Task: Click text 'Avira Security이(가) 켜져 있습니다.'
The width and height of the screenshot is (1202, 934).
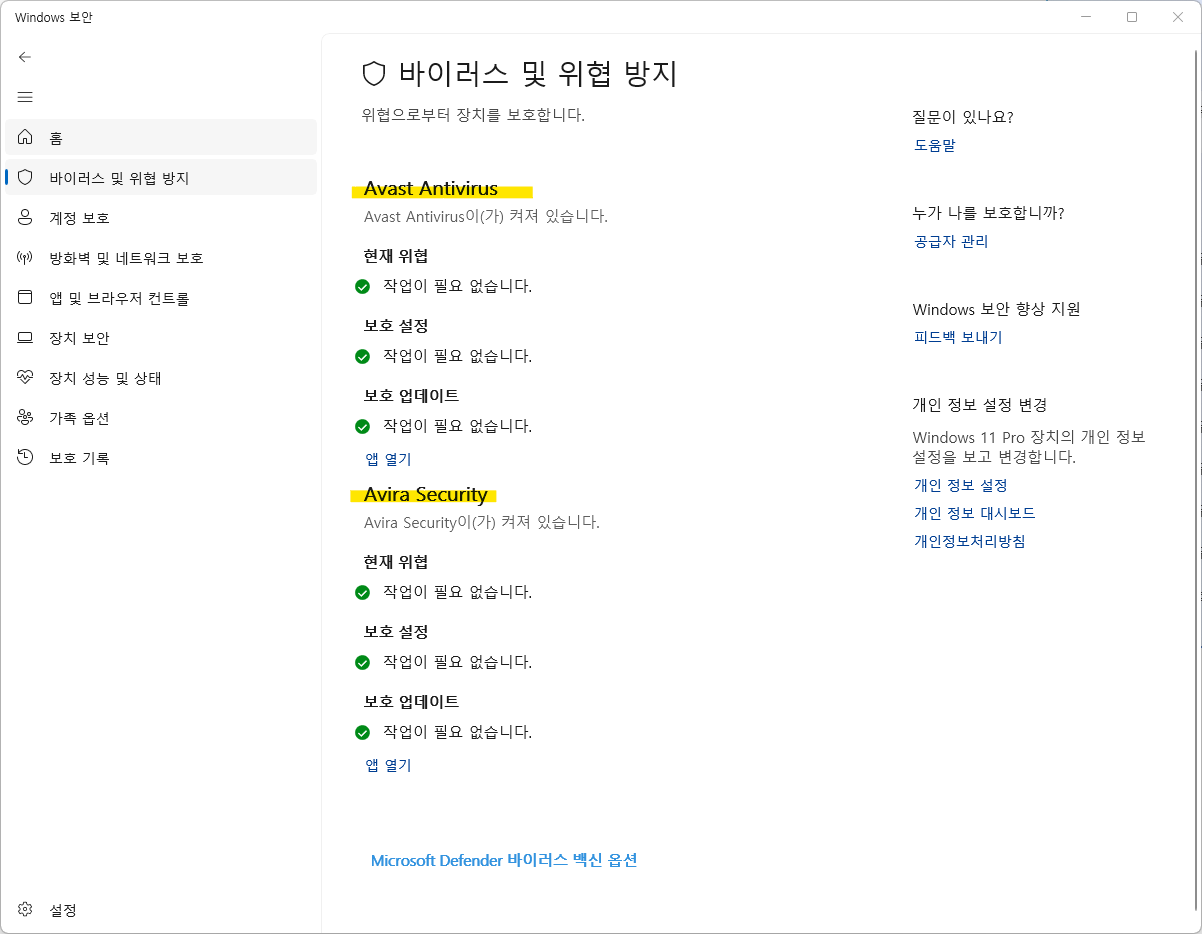Action: (x=482, y=522)
